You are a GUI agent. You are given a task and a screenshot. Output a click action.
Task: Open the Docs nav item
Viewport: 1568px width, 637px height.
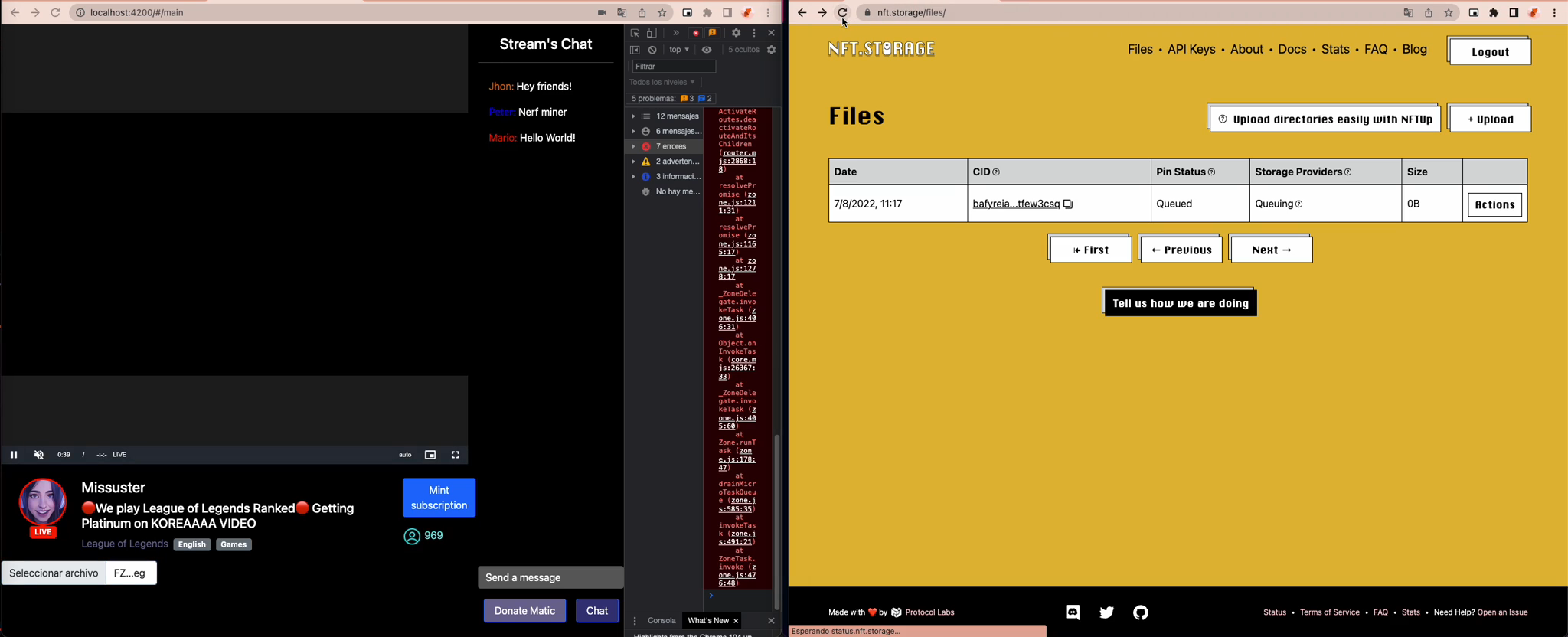point(1292,50)
